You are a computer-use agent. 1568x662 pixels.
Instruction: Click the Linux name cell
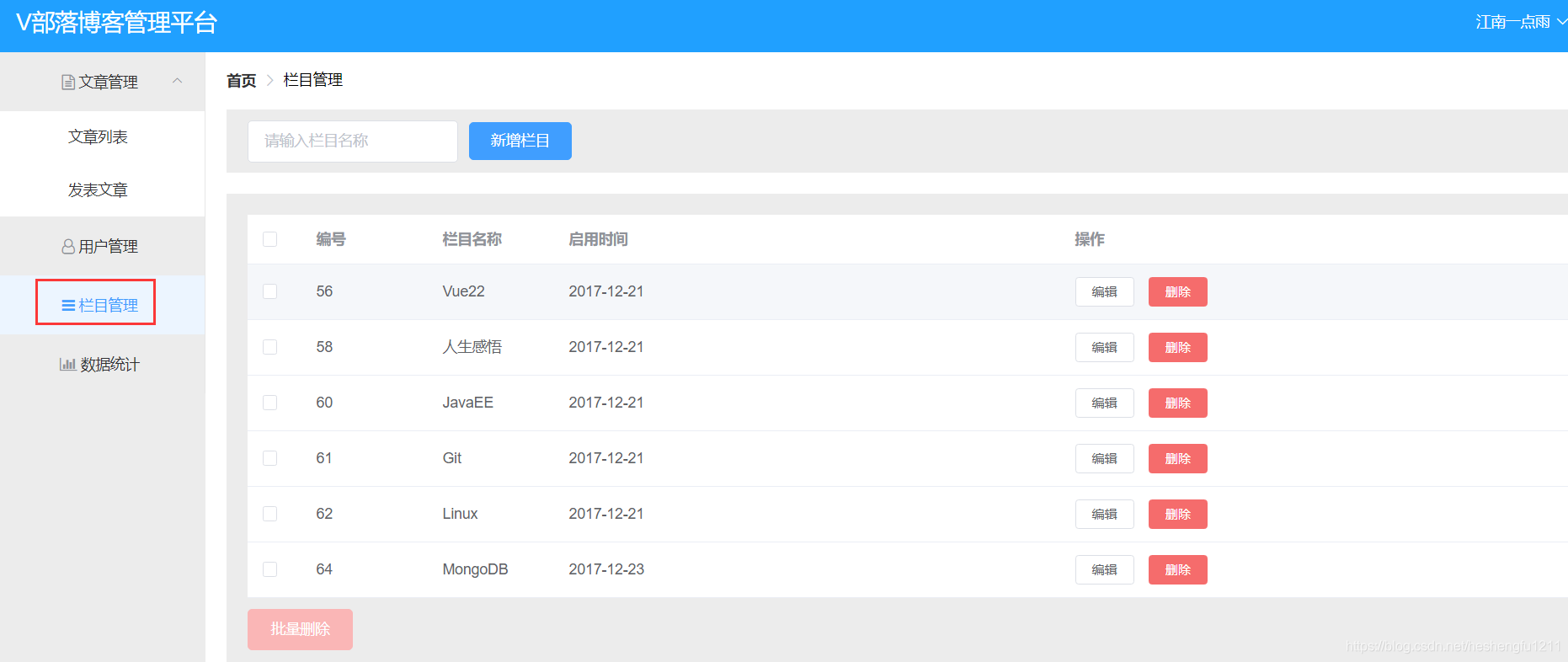pos(460,514)
